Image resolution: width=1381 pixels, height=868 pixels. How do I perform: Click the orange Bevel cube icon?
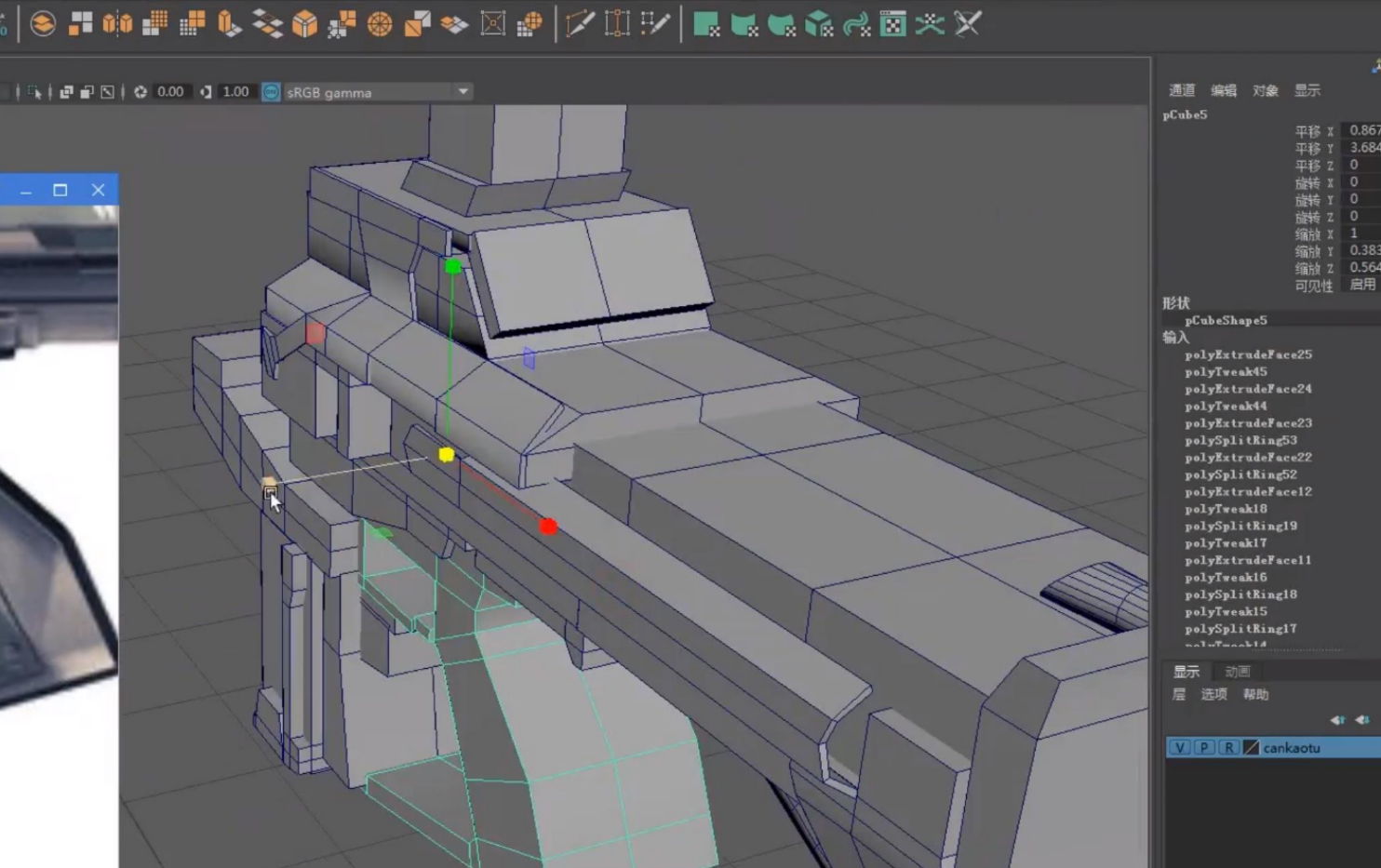pyautogui.click(x=304, y=23)
